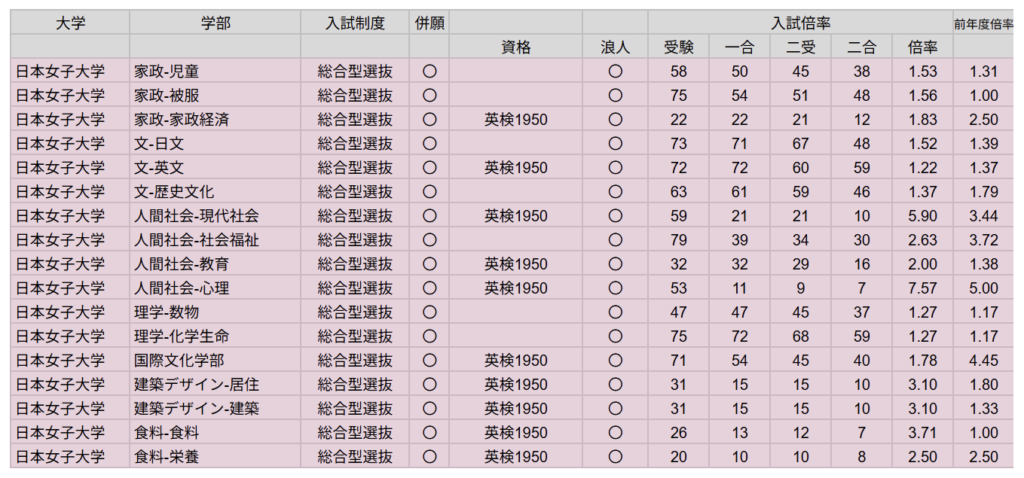1024x478 pixels.
Task: Select 倍率 value 7.57 for 心理
Action: pos(923,289)
